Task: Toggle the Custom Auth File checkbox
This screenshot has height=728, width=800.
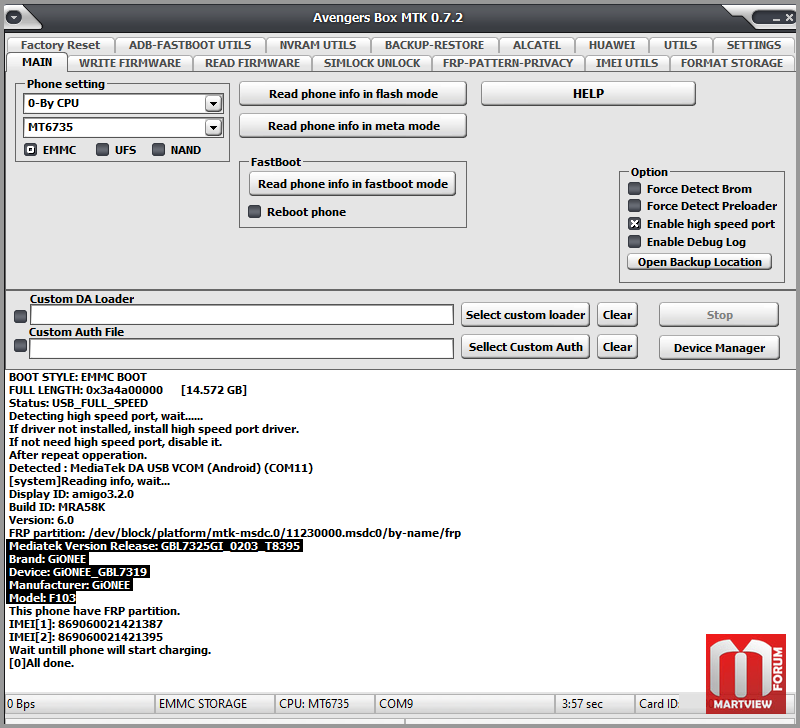Action: tap(20, 346)
